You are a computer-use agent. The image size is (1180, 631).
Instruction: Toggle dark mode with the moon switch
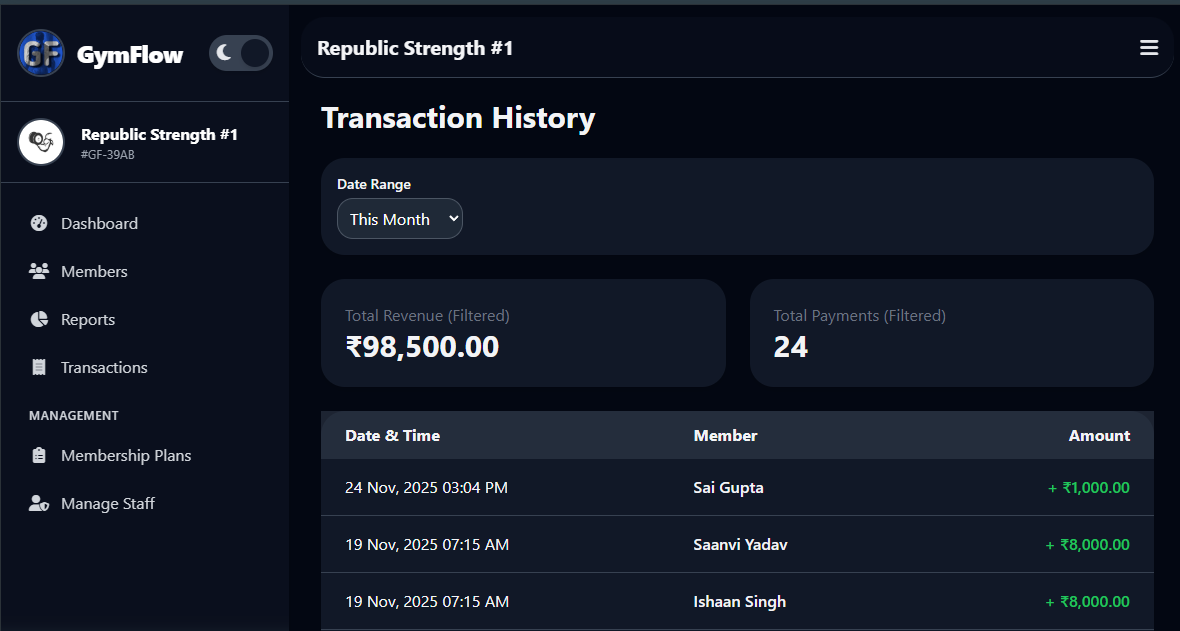coord(240,53)
